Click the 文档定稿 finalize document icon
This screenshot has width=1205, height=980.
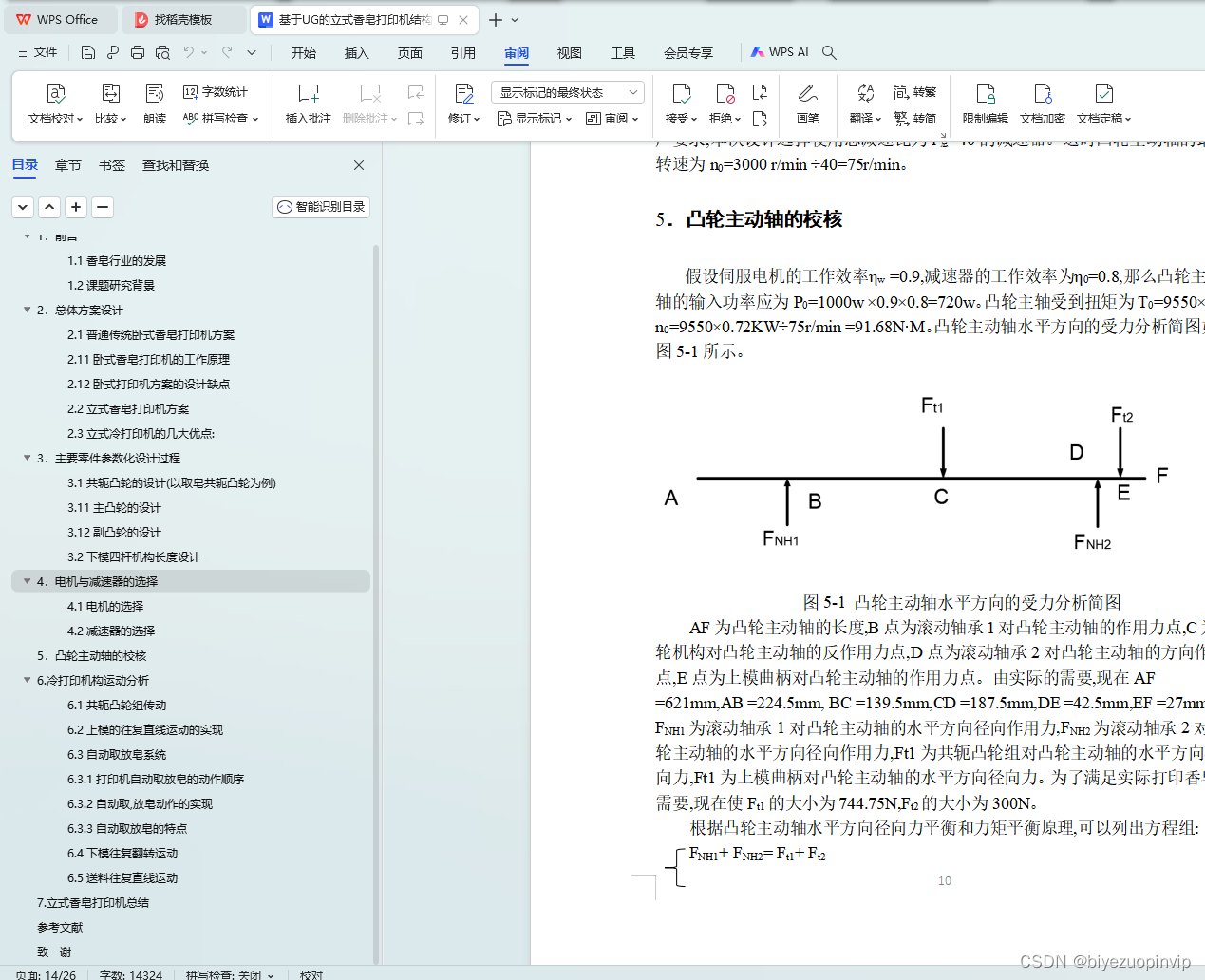1103,93
